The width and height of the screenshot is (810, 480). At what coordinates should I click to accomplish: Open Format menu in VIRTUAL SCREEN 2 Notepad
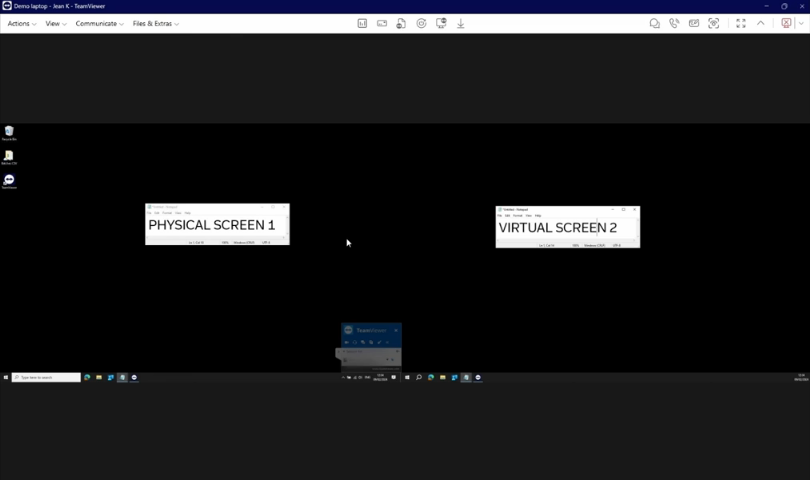click(518, 215)
